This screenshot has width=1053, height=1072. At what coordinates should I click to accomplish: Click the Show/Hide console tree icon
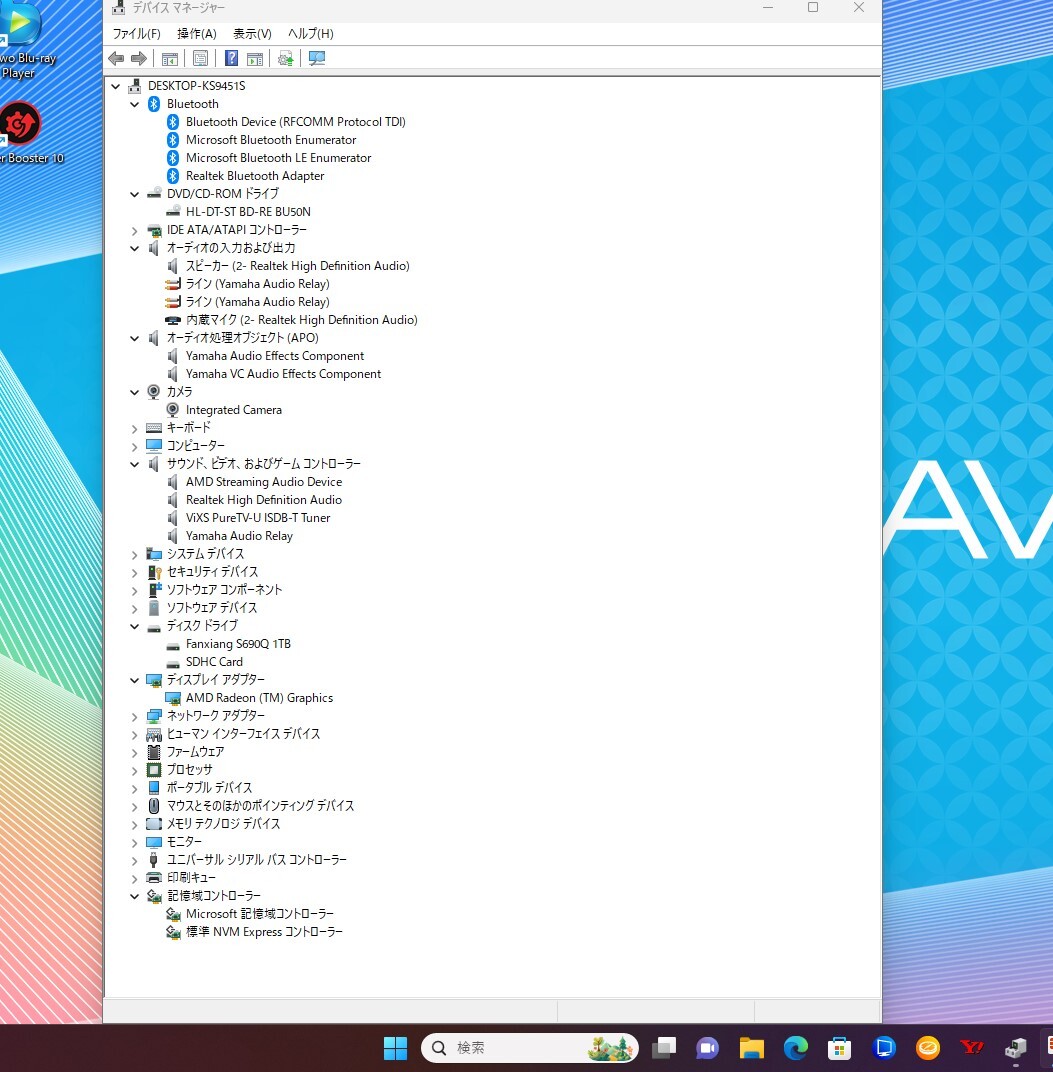pos(170,59)
